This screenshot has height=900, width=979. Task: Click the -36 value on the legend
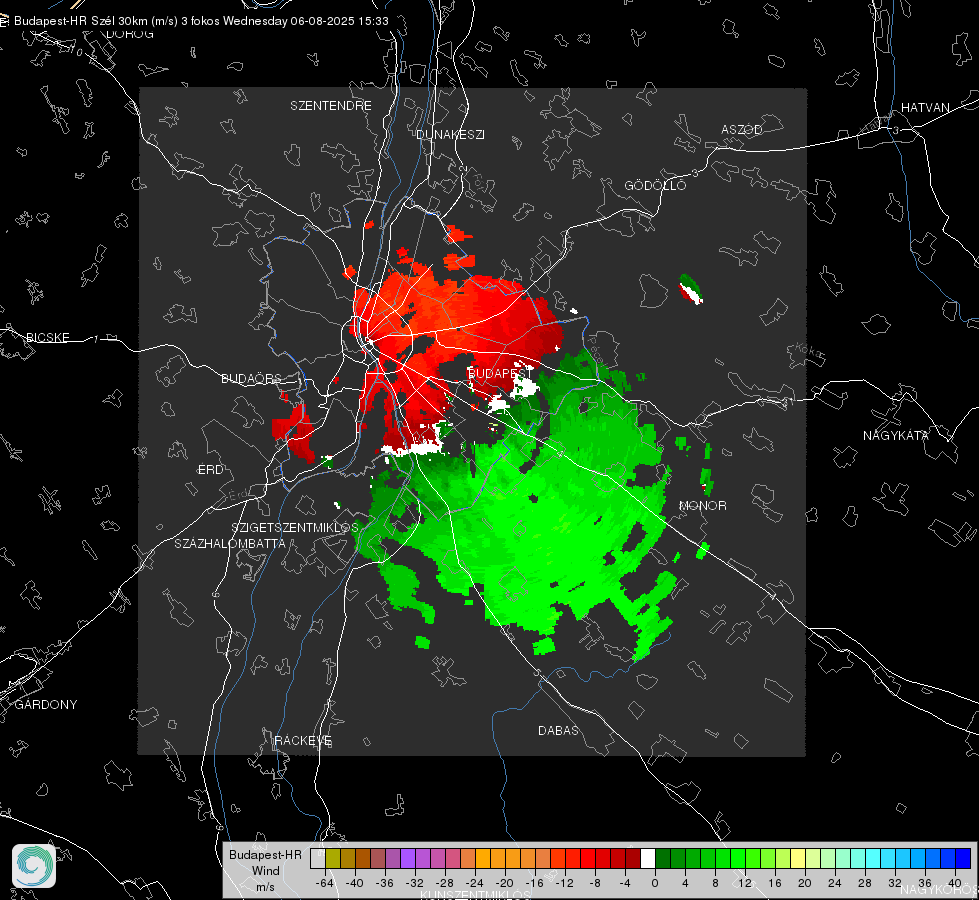pos(385,883)
